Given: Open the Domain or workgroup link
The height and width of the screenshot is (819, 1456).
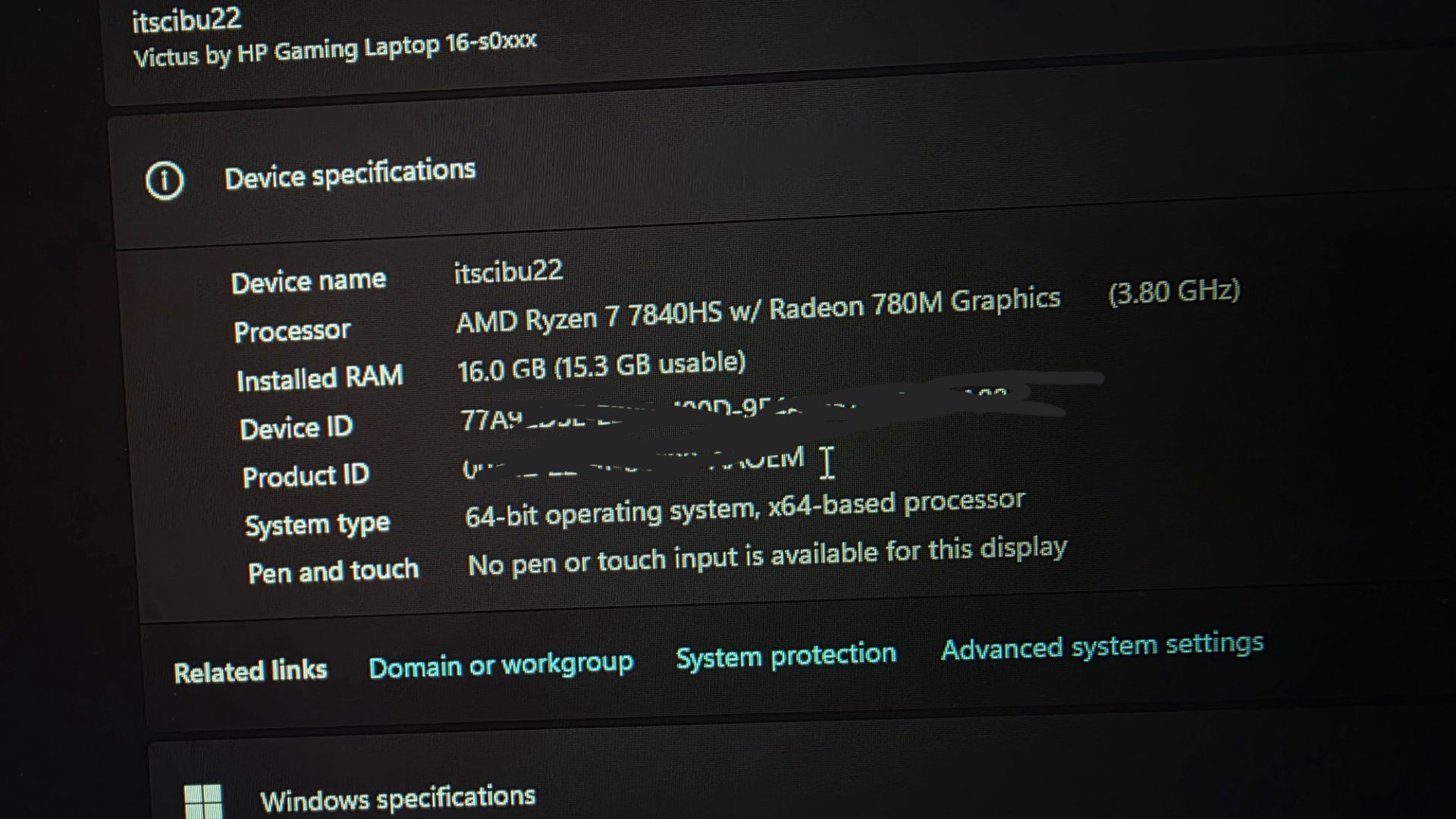Looking at the screenshot, I should click(500, 665).
